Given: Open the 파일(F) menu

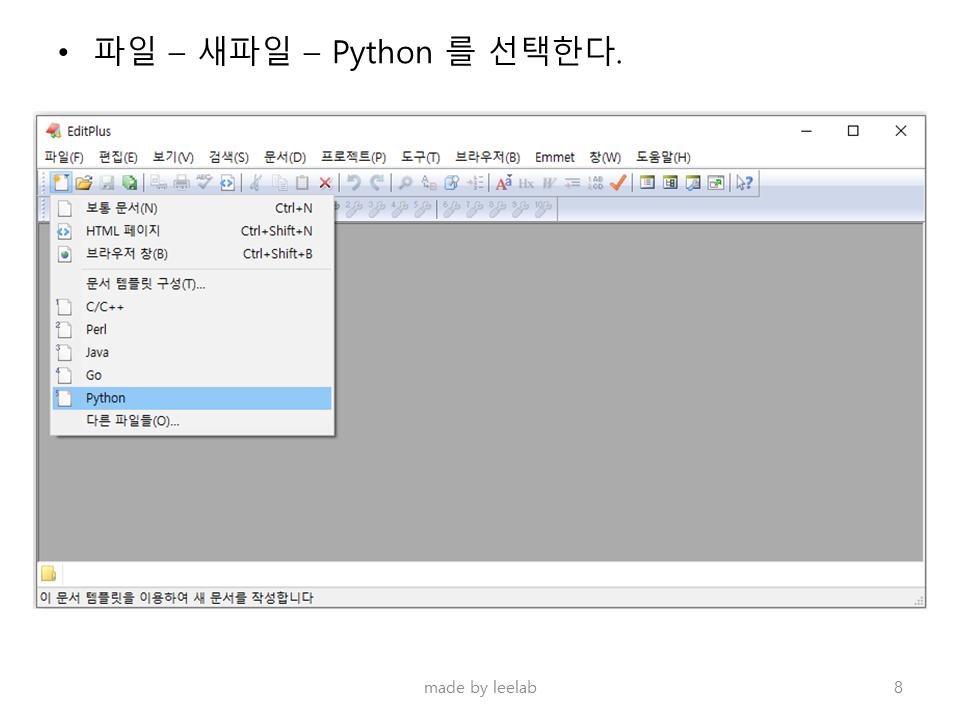Looking at the screenshot, I should tap(64, 157).
